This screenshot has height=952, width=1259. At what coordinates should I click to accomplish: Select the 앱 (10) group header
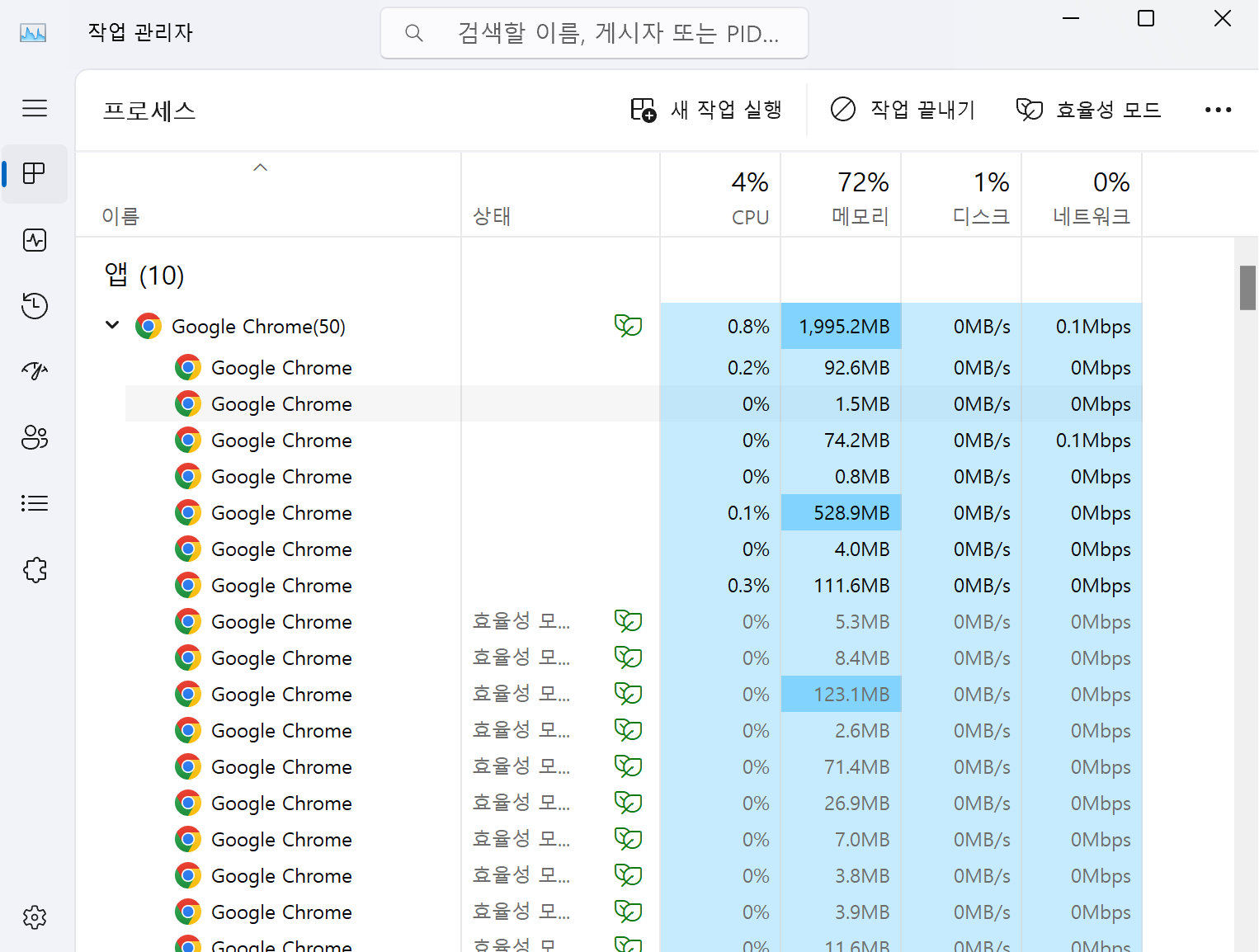click(x=144, y=275)
